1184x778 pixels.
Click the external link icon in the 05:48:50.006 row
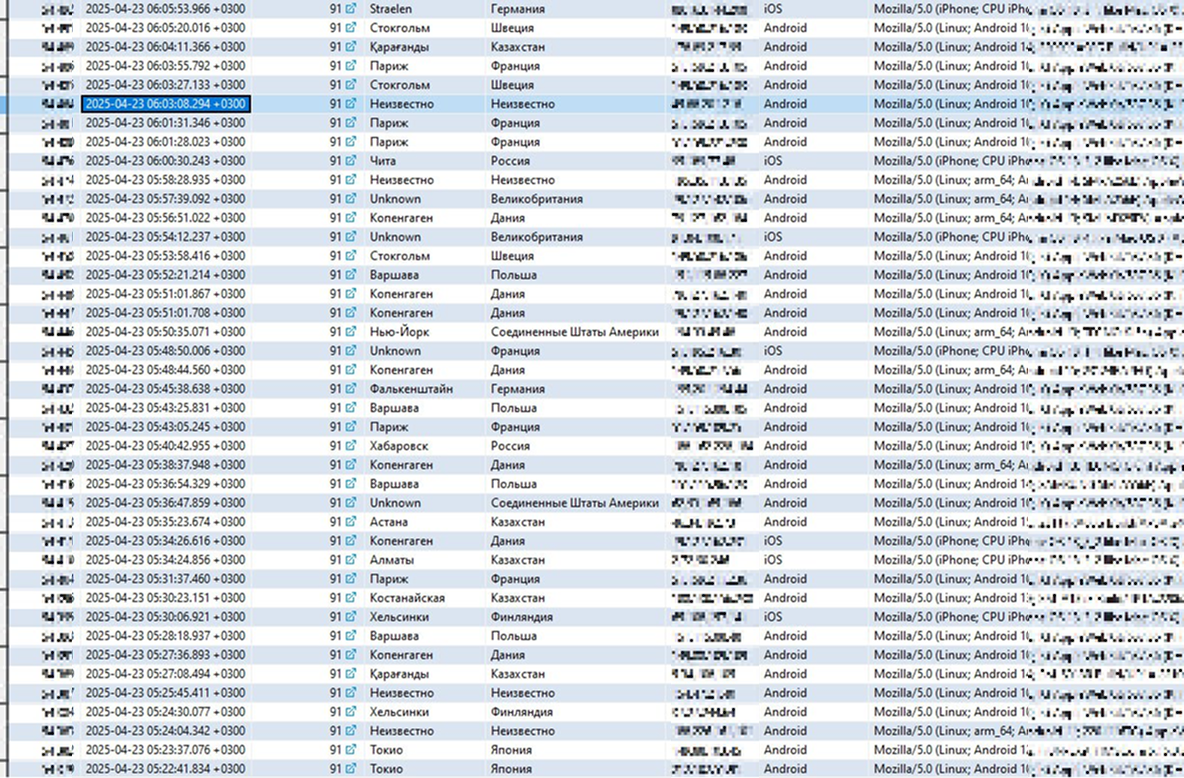tap(351, 350)
